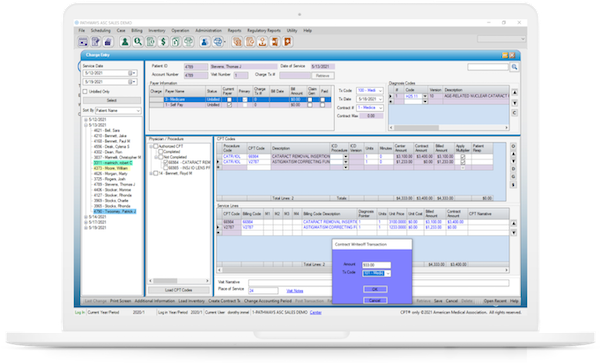Screen dimensions: 600x363
Task: Open the Billing menu
Action: pos(137,30)
